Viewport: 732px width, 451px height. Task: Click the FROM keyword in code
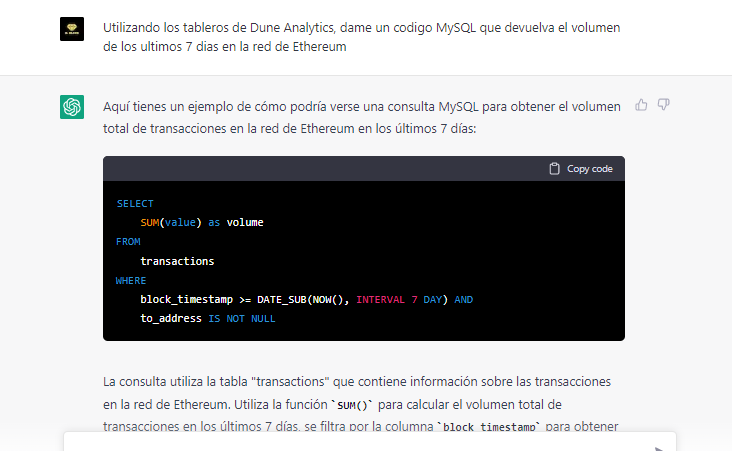pos(128,242)
